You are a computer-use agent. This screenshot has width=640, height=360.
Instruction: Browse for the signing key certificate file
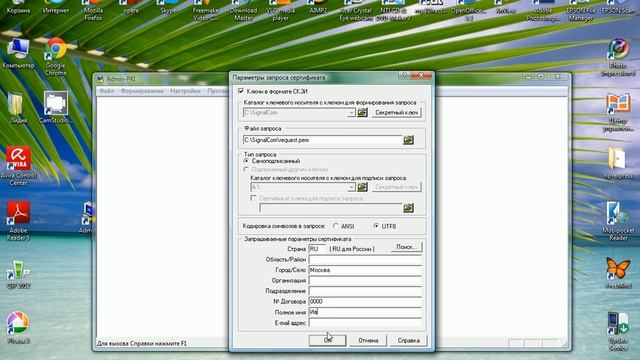click(408, 208)
